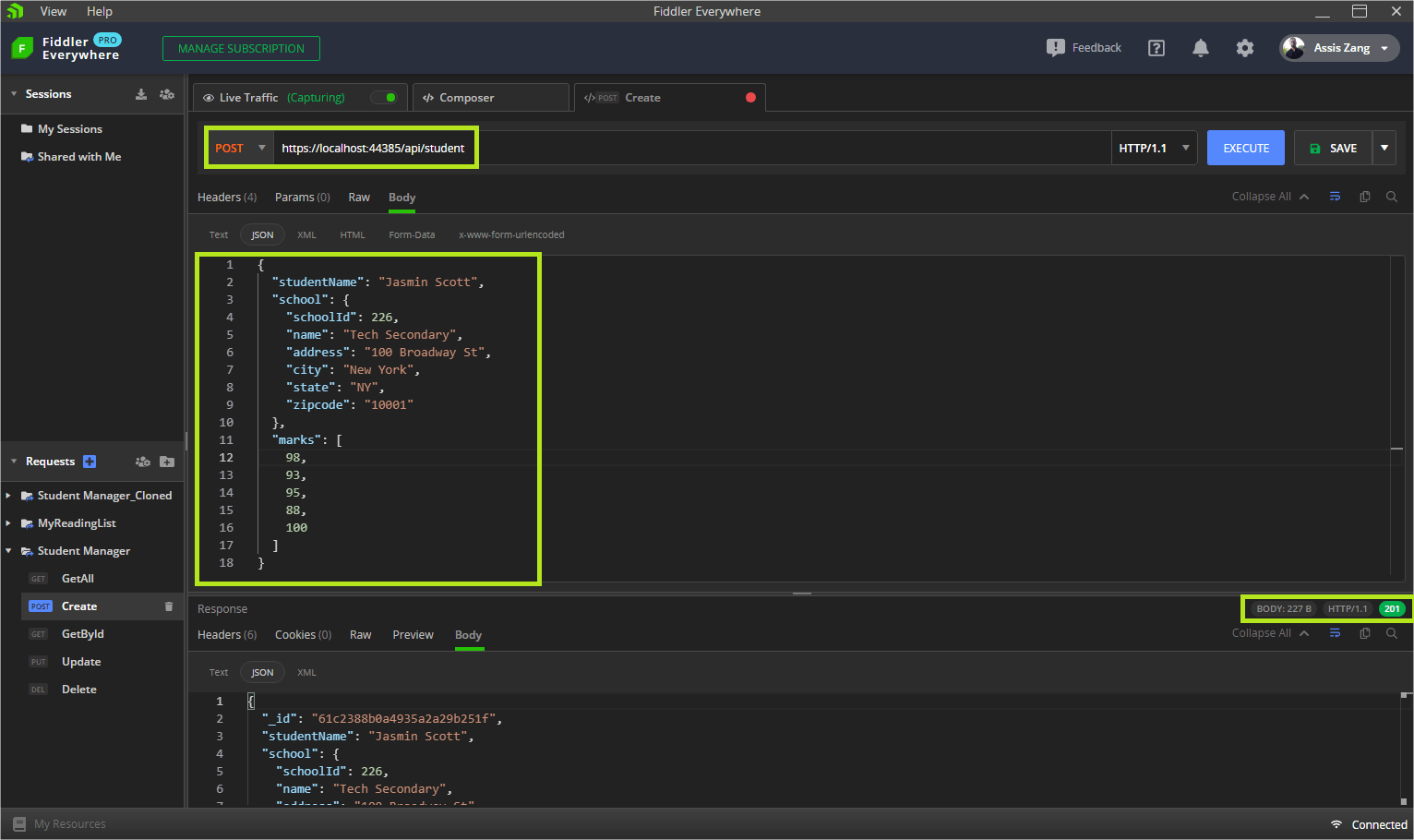This screenshot has width=1414, height=840.
Task: Open the Feedback button
Action: [x=1084, y=48]
